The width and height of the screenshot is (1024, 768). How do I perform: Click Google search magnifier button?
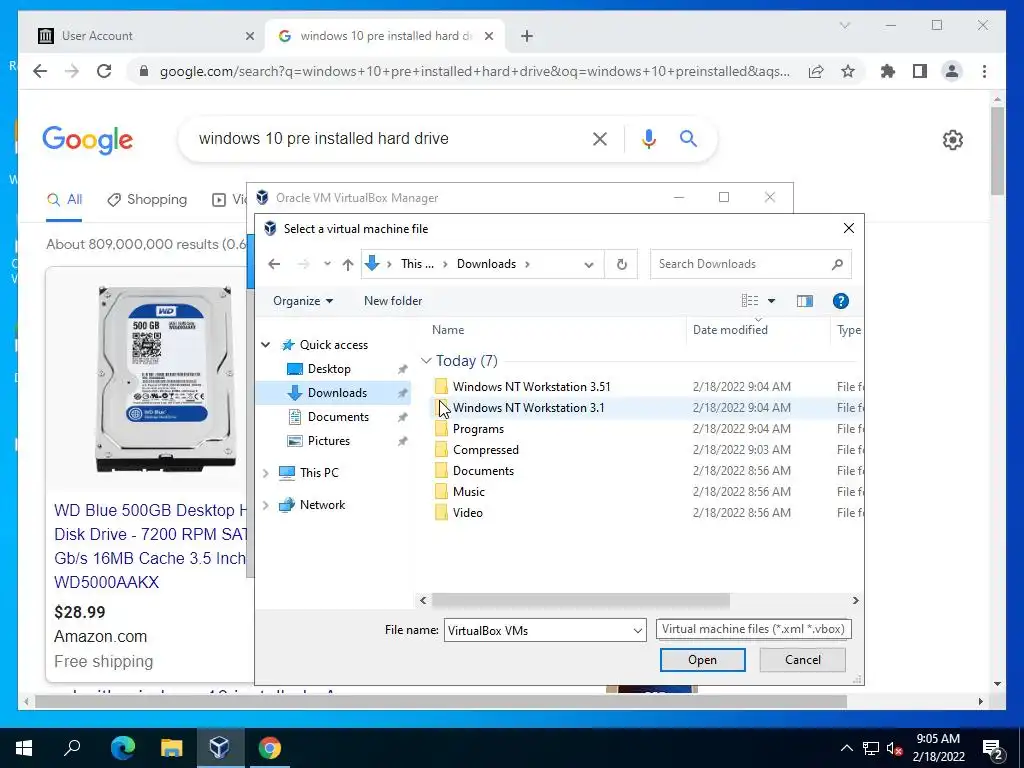pos(688,138)
